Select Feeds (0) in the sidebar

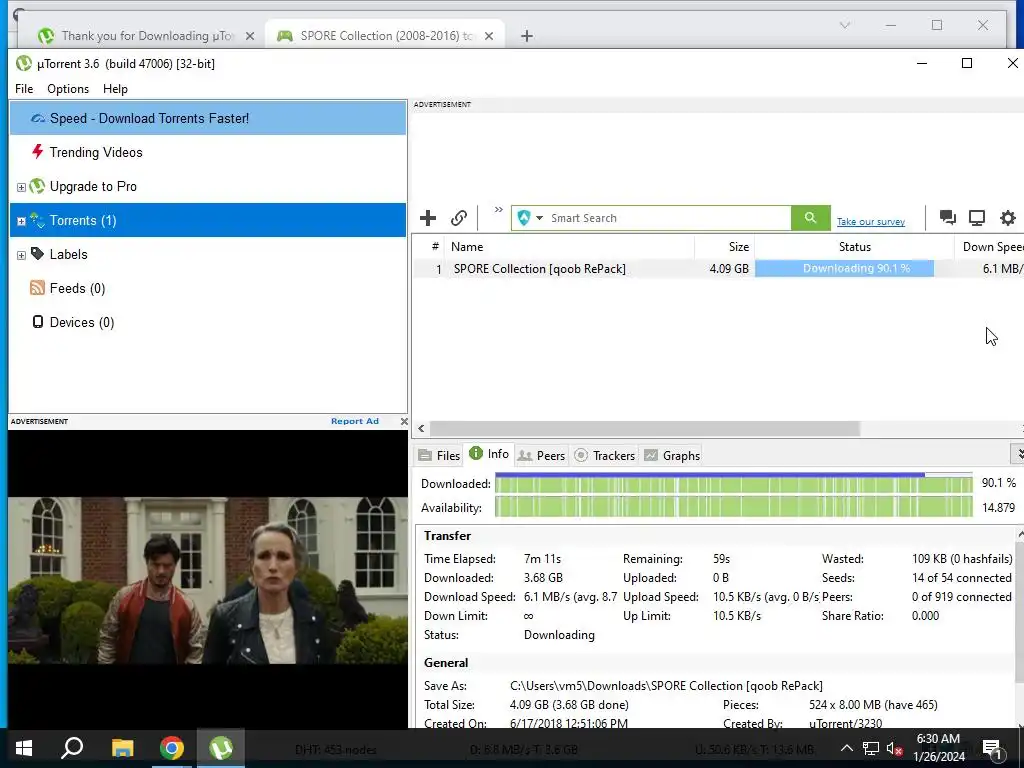[208, 288]
